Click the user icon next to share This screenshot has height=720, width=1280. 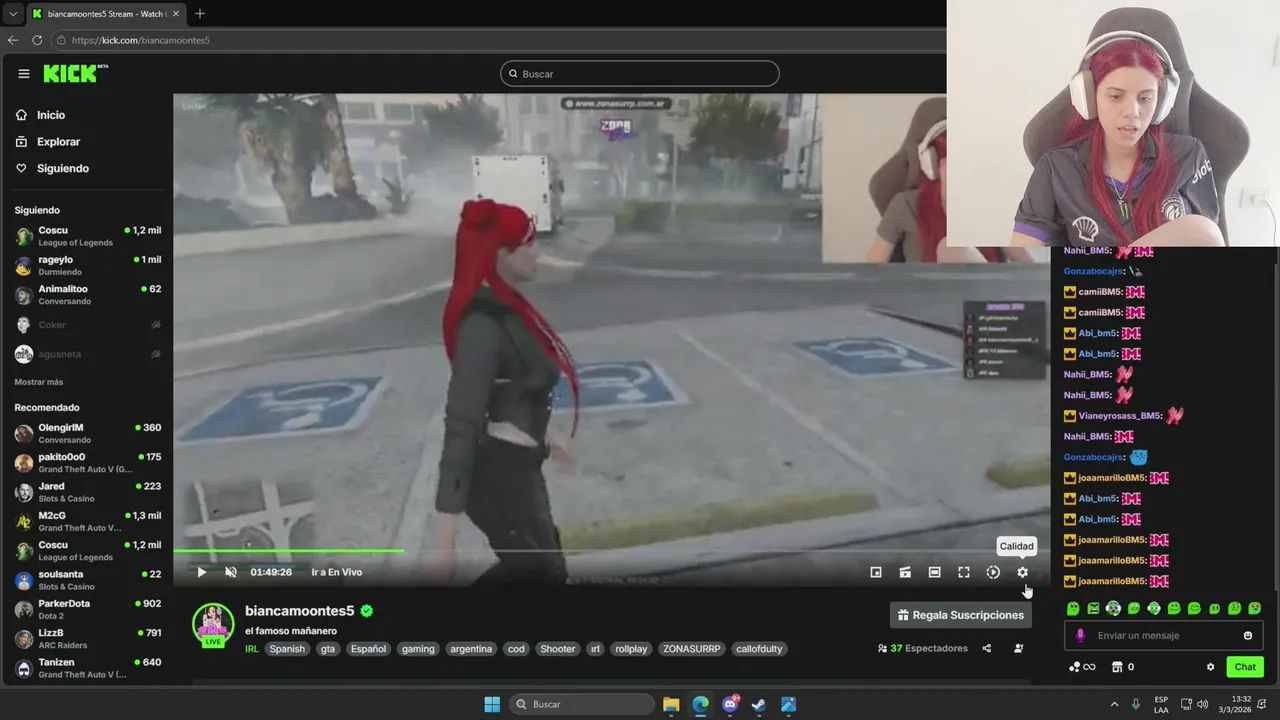tap(1019, 648)
